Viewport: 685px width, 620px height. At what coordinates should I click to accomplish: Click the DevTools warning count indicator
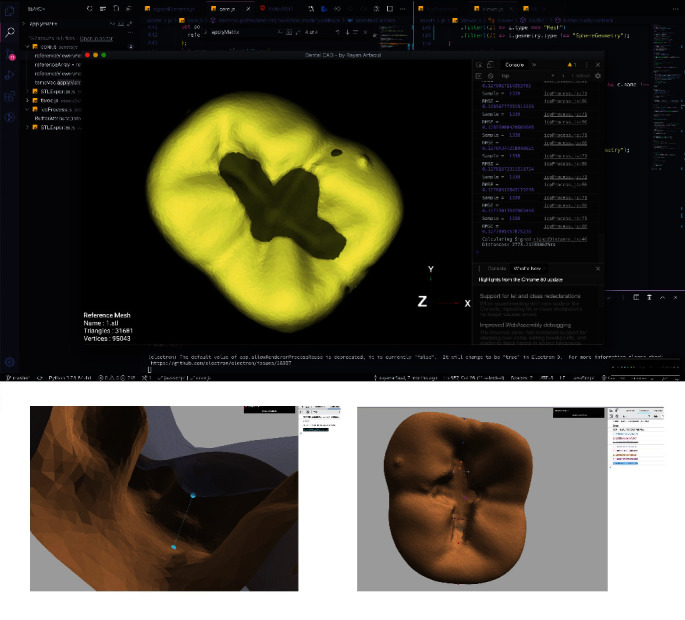point(571,65)
